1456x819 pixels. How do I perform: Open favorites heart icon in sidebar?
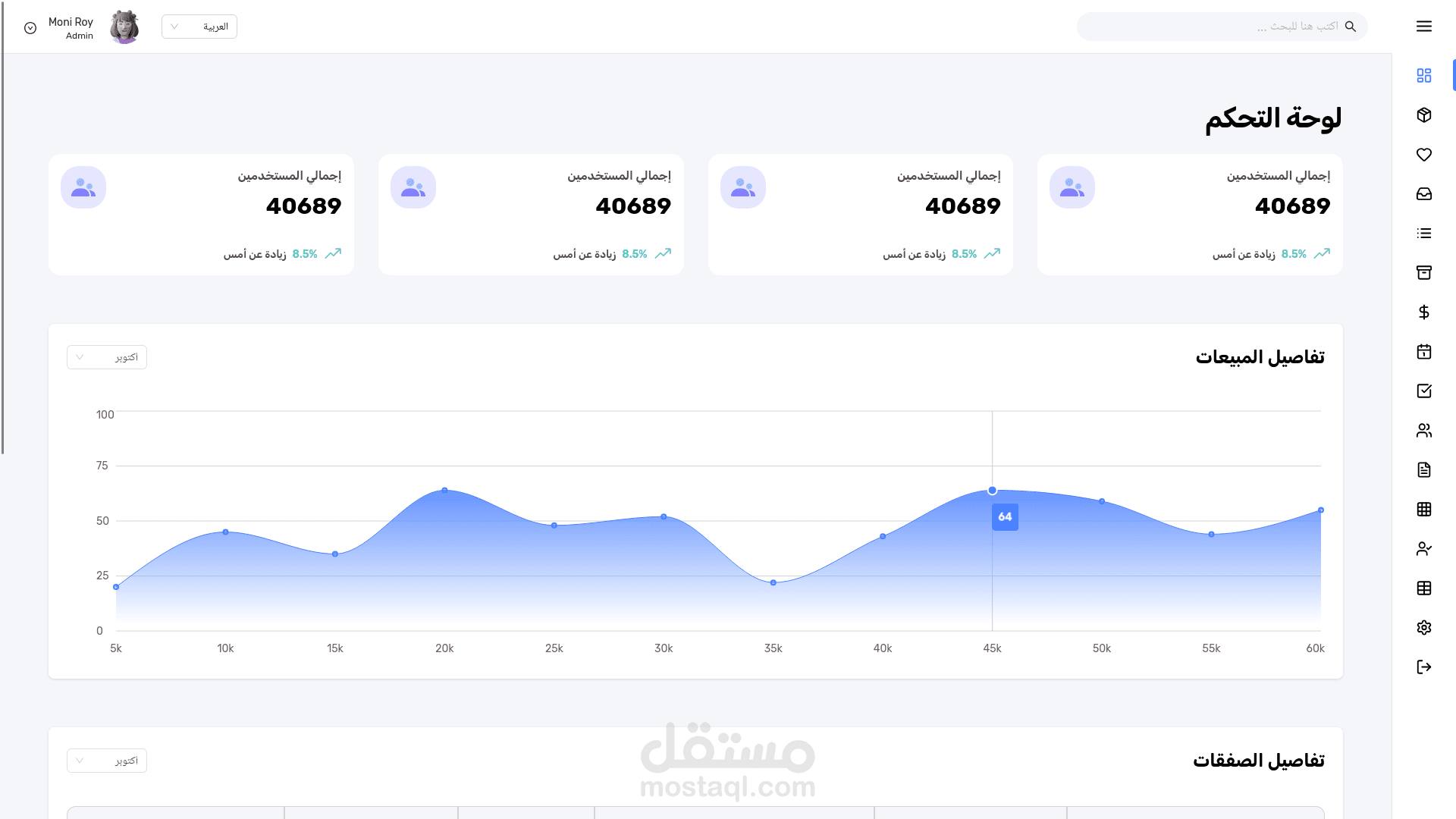[x=1423, y=155]
